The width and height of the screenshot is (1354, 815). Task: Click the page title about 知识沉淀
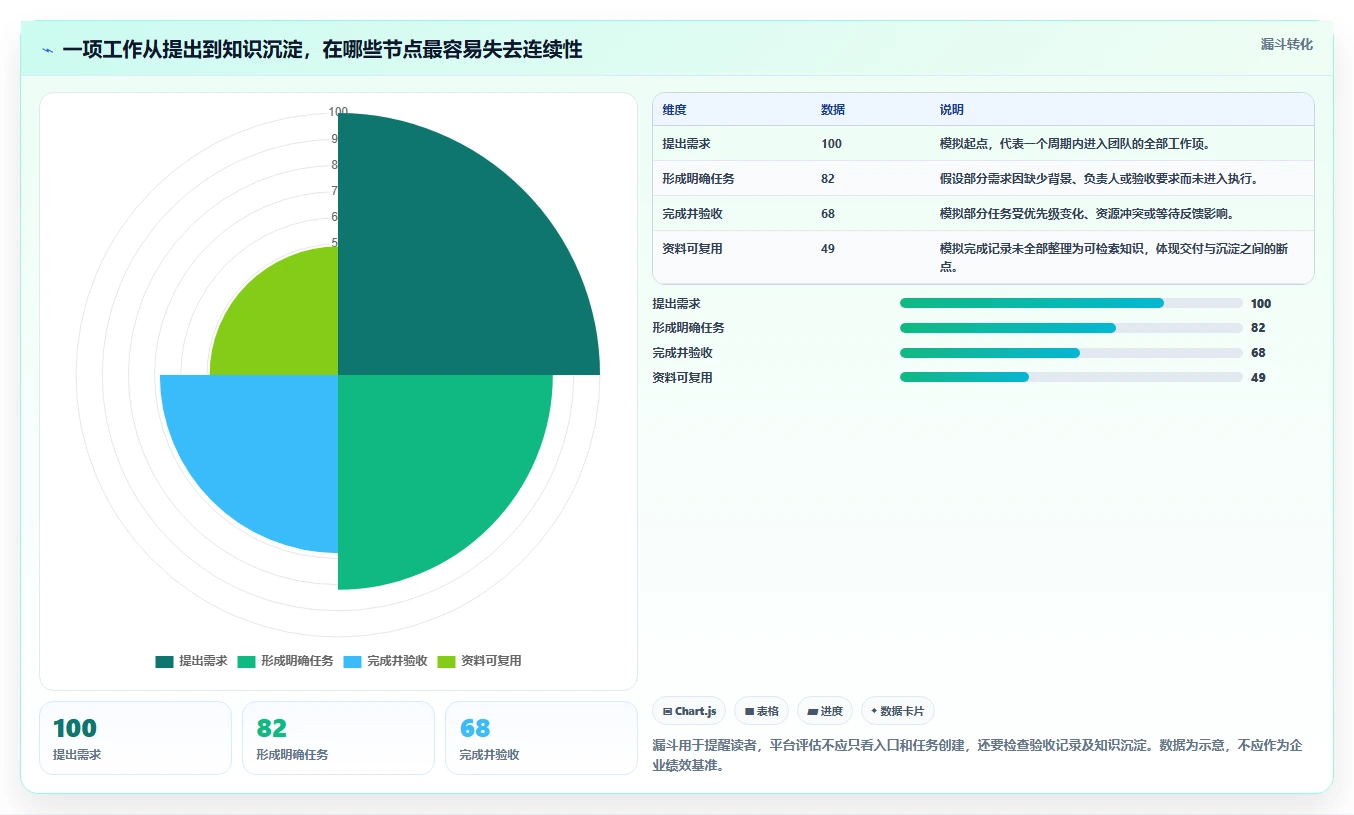pos(322,50)
